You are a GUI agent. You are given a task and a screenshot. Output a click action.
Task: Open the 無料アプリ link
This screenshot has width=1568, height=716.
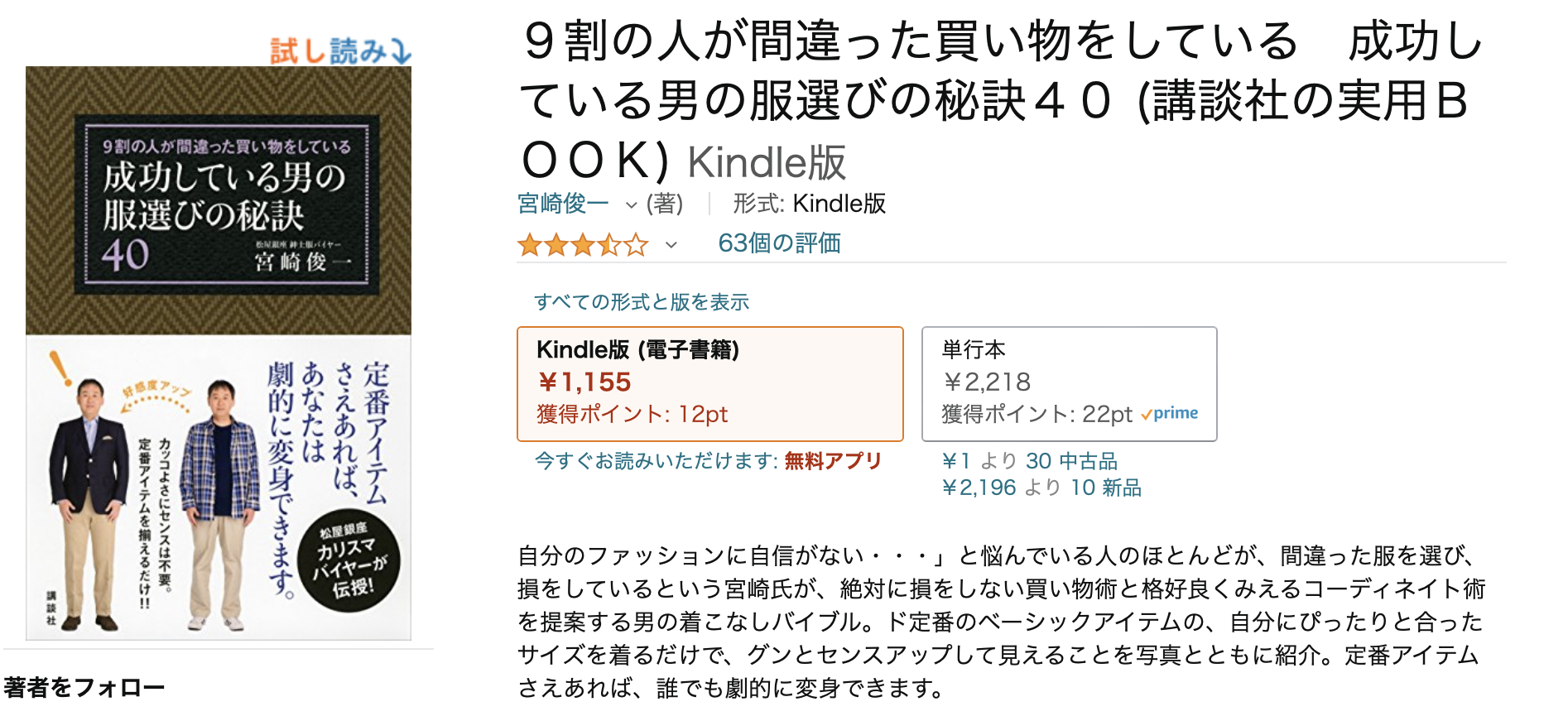point(833,461)
